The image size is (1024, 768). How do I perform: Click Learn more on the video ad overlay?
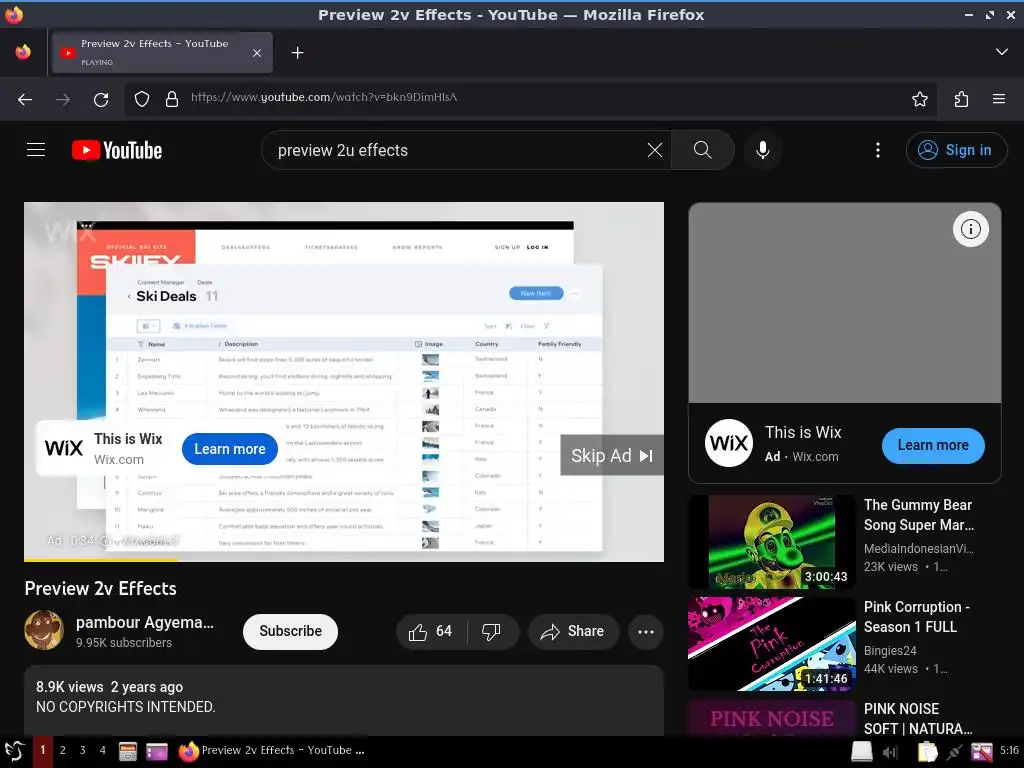tap(229, 449)
